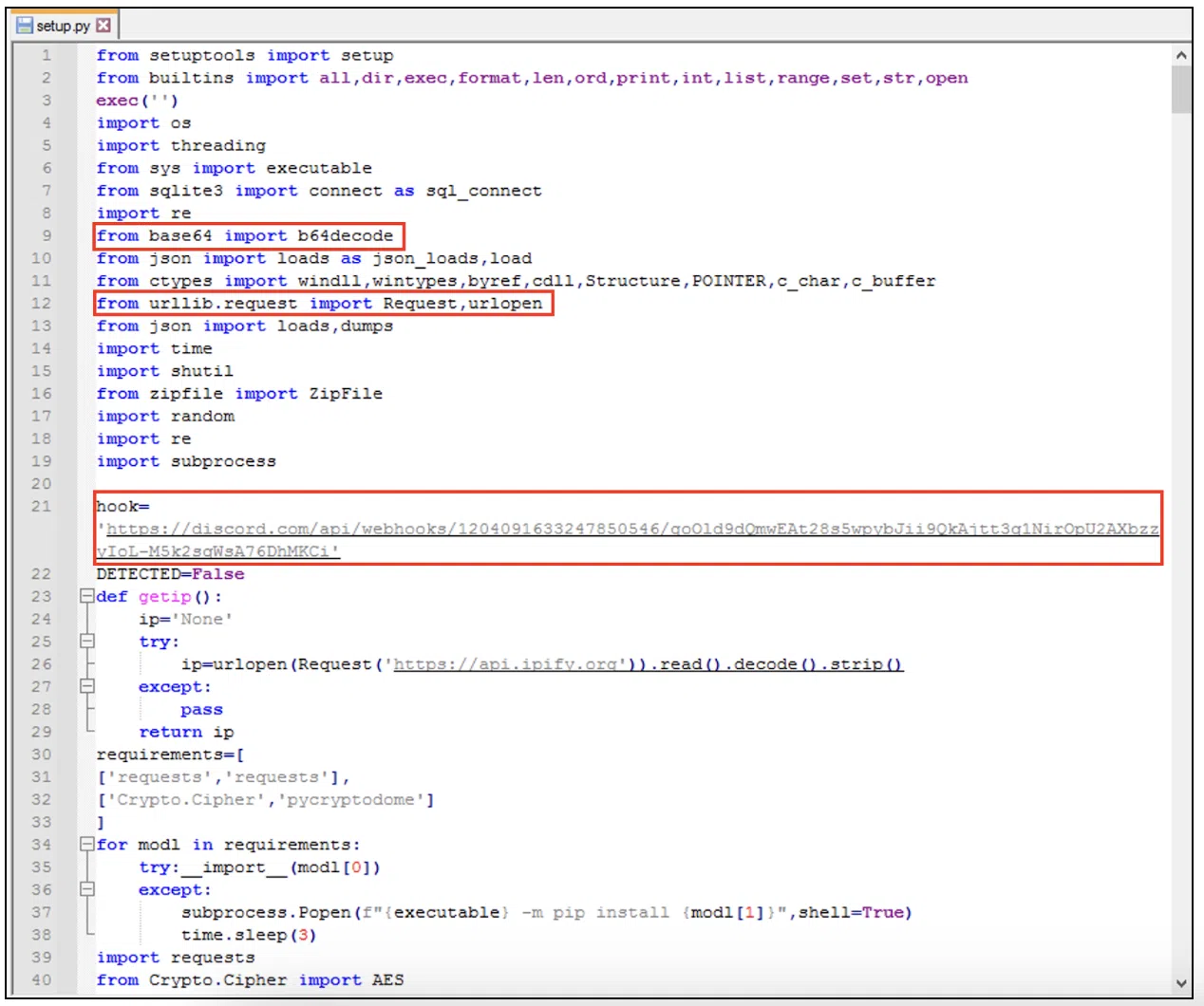Click scrollbar down arrow
Viewport: 1204px width, 1006px height.
pos(1181,983)
